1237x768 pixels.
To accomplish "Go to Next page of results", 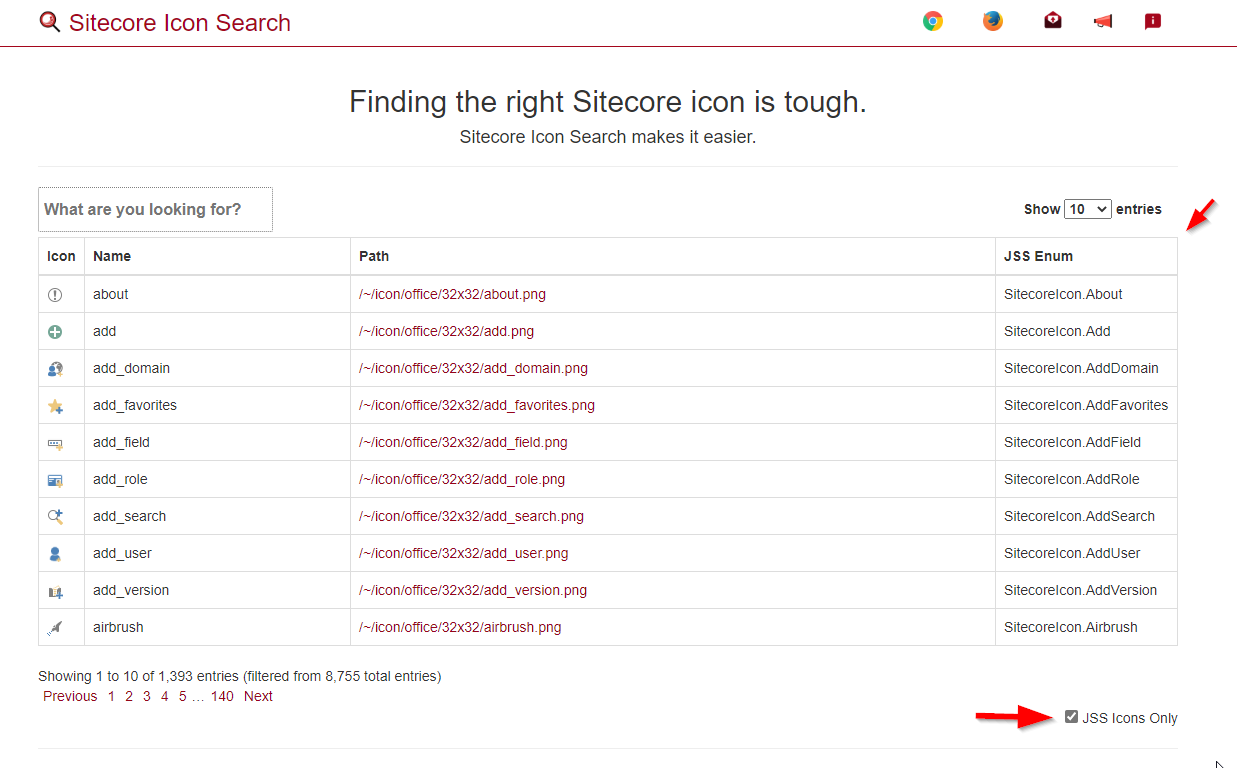I will point(258,696).
